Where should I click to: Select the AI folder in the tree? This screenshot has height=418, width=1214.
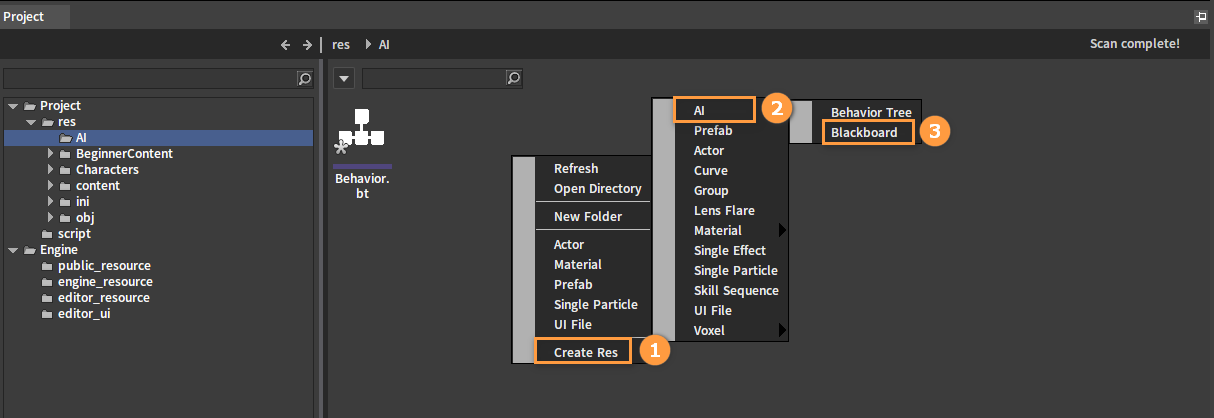[x=82, y=138]
